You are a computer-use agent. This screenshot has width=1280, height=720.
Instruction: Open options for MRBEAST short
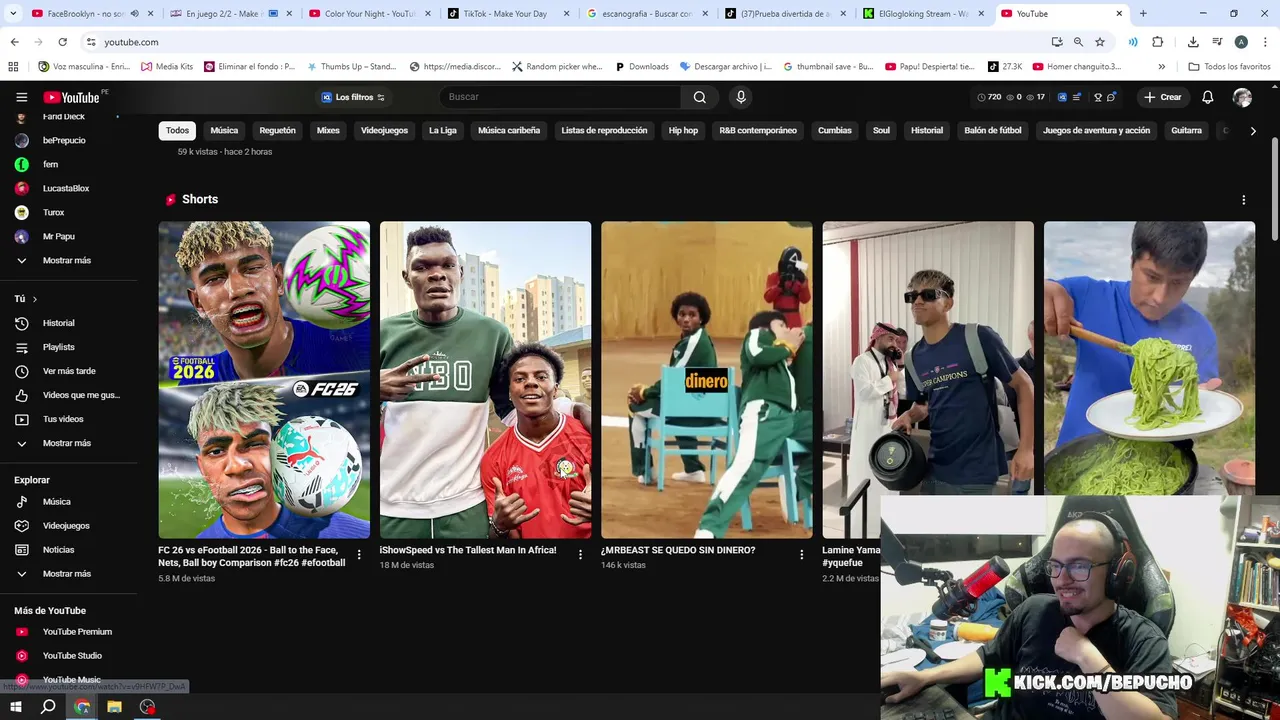pos(801,554)
